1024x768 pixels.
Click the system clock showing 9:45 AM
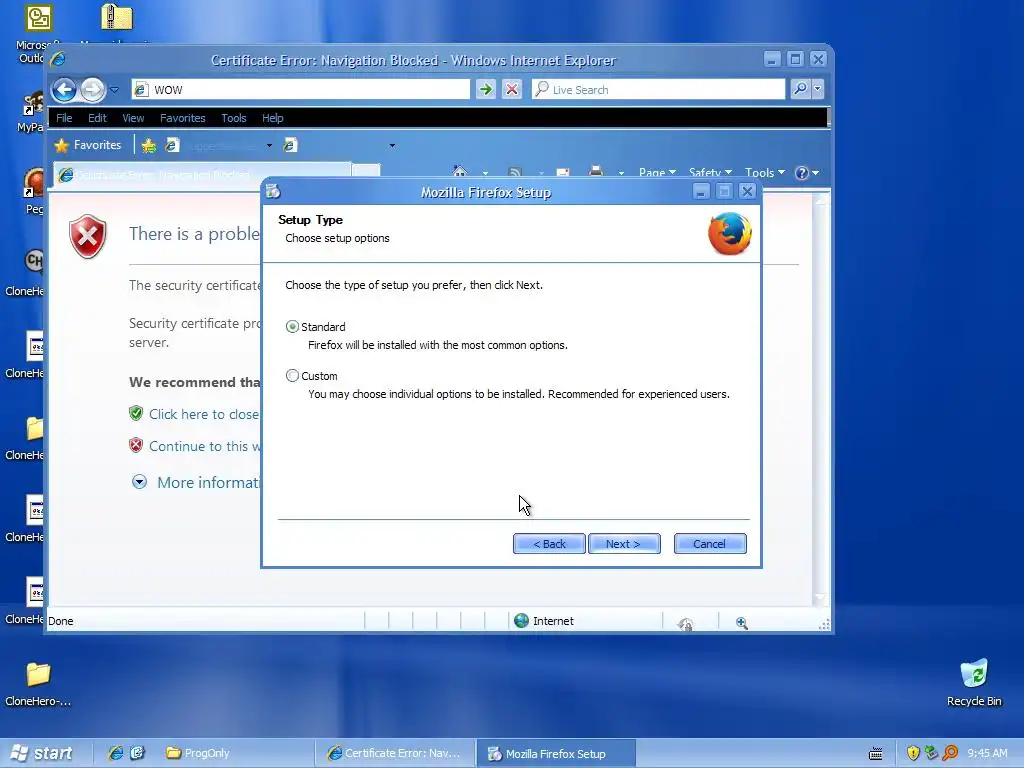987,754
